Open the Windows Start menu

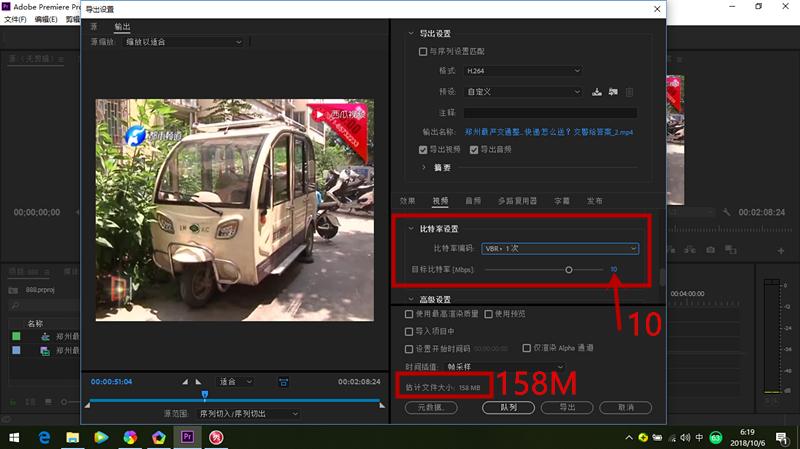[14, 437]
